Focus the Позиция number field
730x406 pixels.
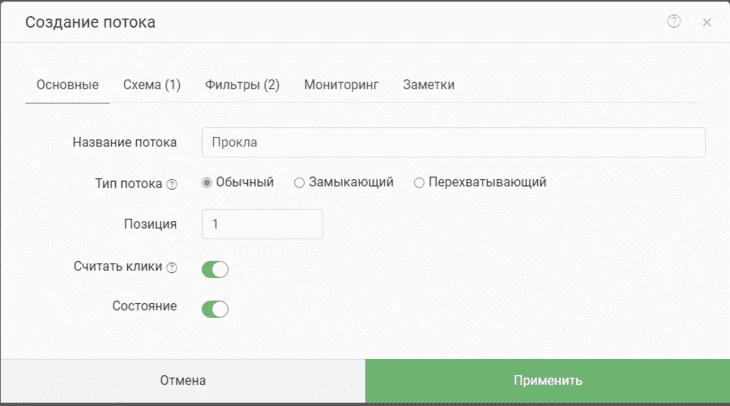[262, 224]
